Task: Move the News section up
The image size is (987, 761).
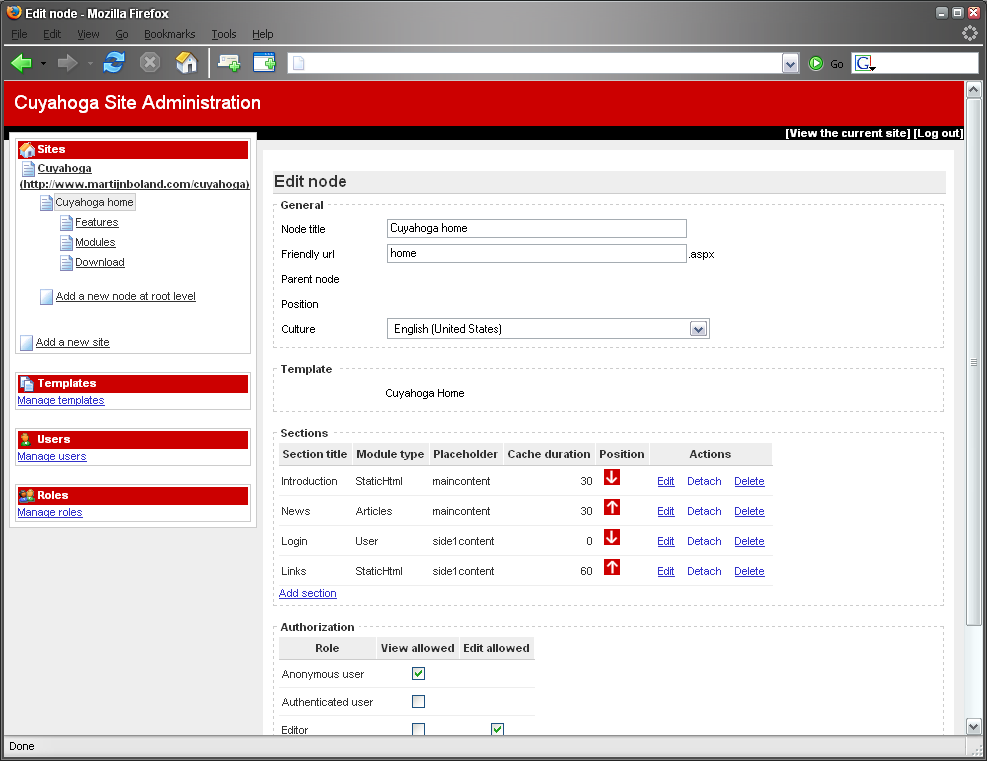Action: click(612, 507)
